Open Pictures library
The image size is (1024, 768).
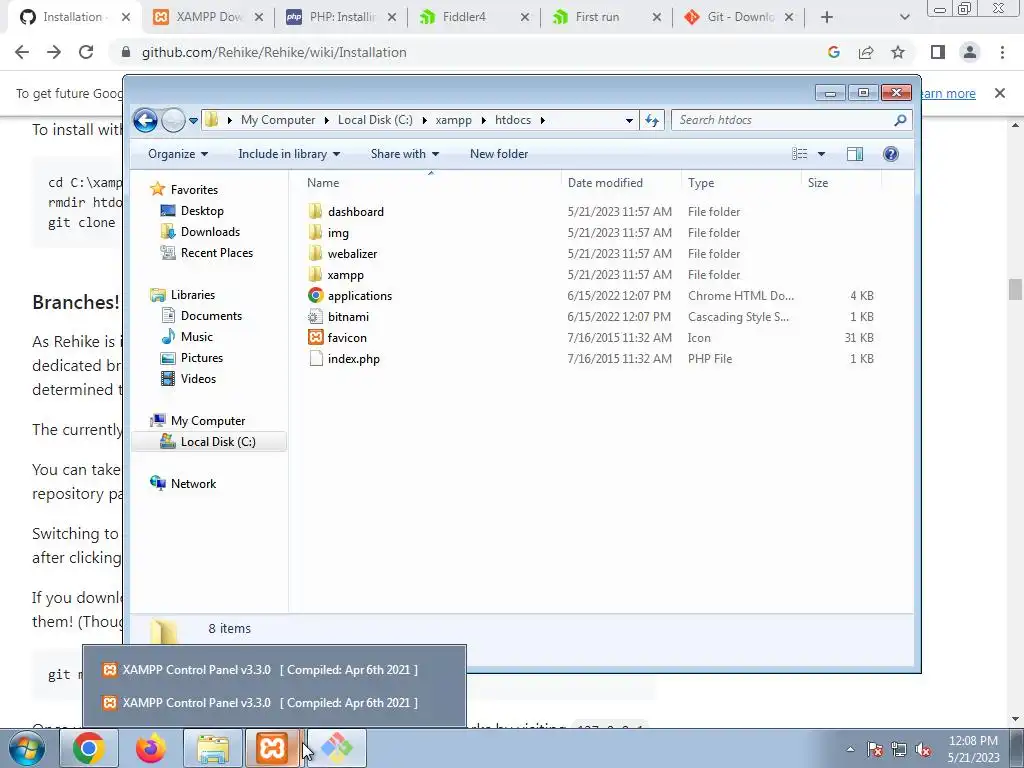[x=201, y=358]
